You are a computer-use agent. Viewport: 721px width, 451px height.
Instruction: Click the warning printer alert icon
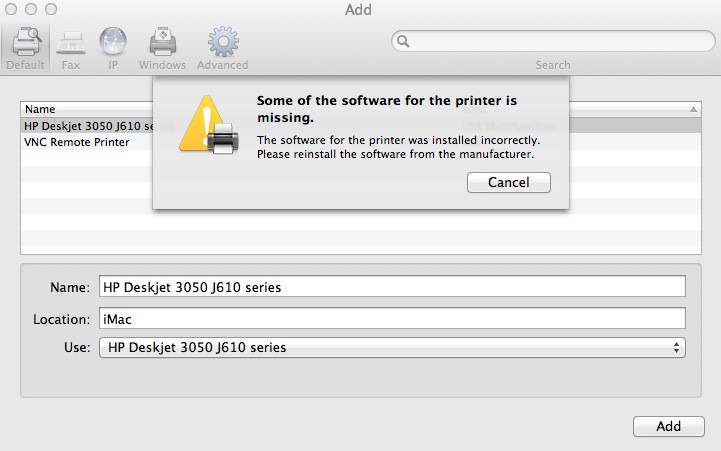209,125
